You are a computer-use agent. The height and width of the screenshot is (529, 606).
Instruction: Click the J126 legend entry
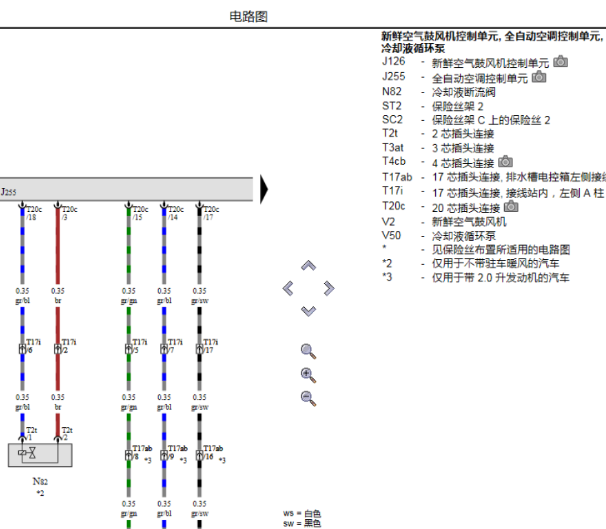(x=475, y=62)
